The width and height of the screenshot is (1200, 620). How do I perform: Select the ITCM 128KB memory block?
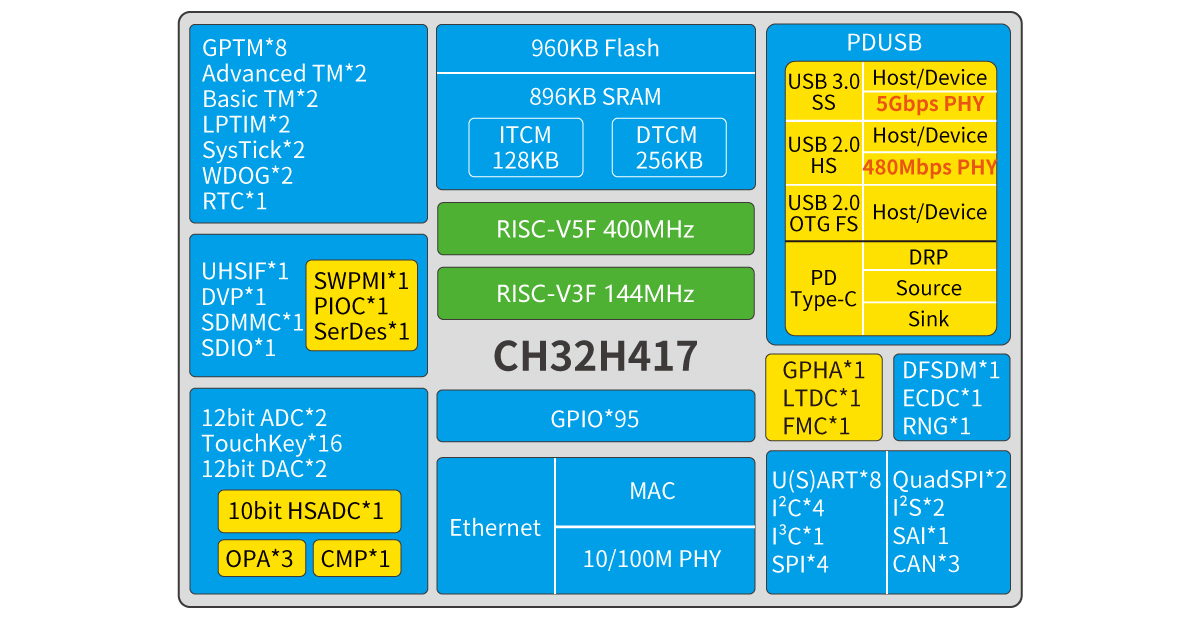point(526,147)
